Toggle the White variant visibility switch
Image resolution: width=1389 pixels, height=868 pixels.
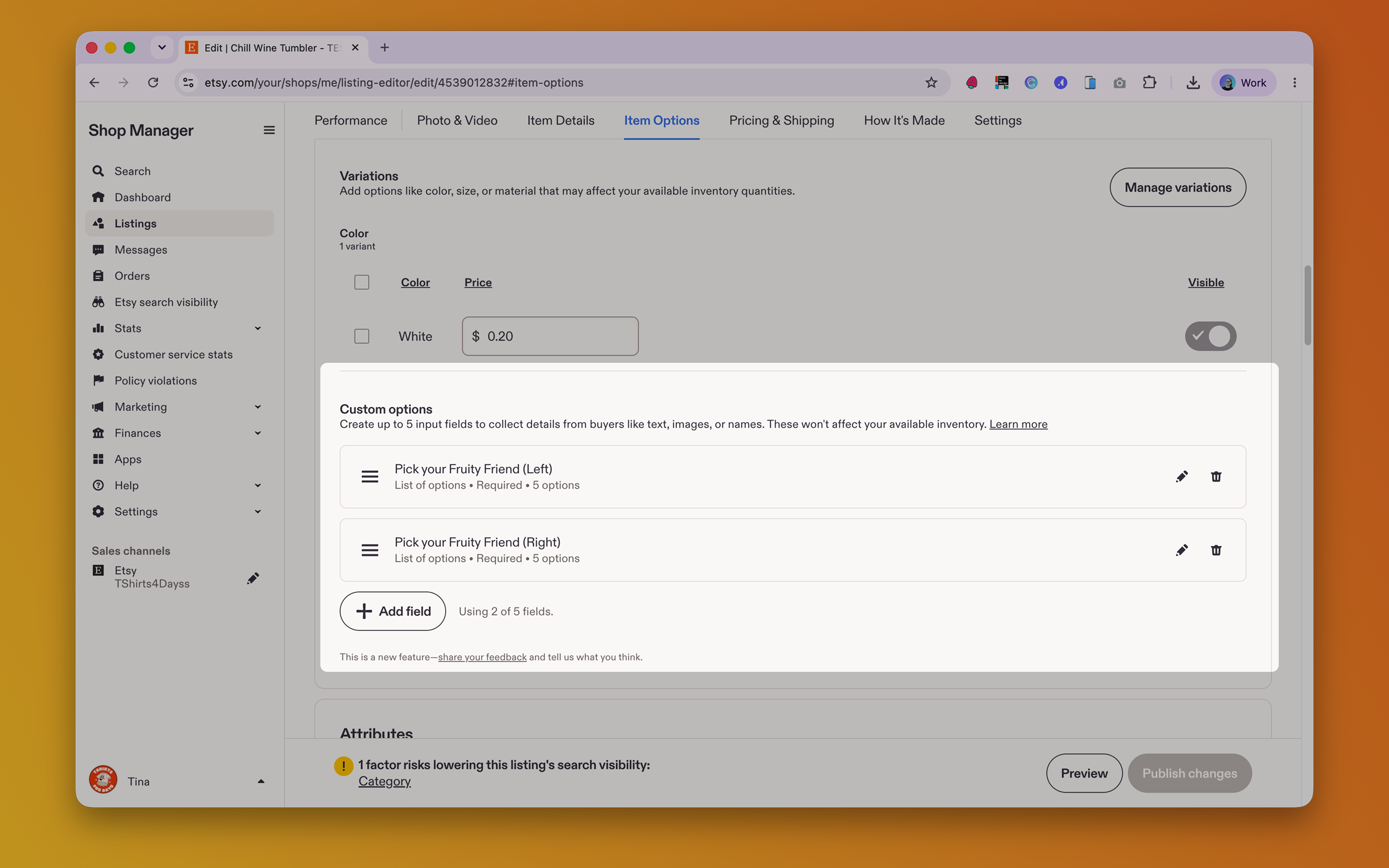(1211, 336)
